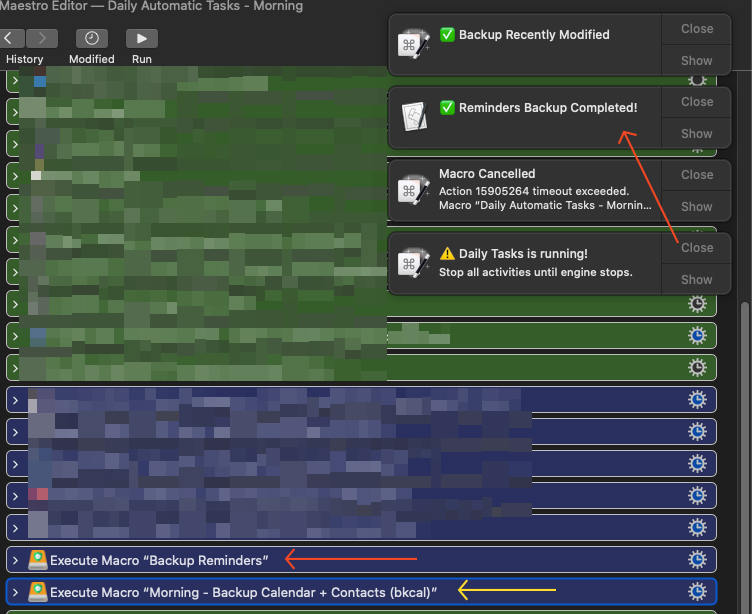Viewport: 752px width, 614px height.
Task: Click Execute Macro icon of Backup Reminders
Action: (x=37, y=560)
